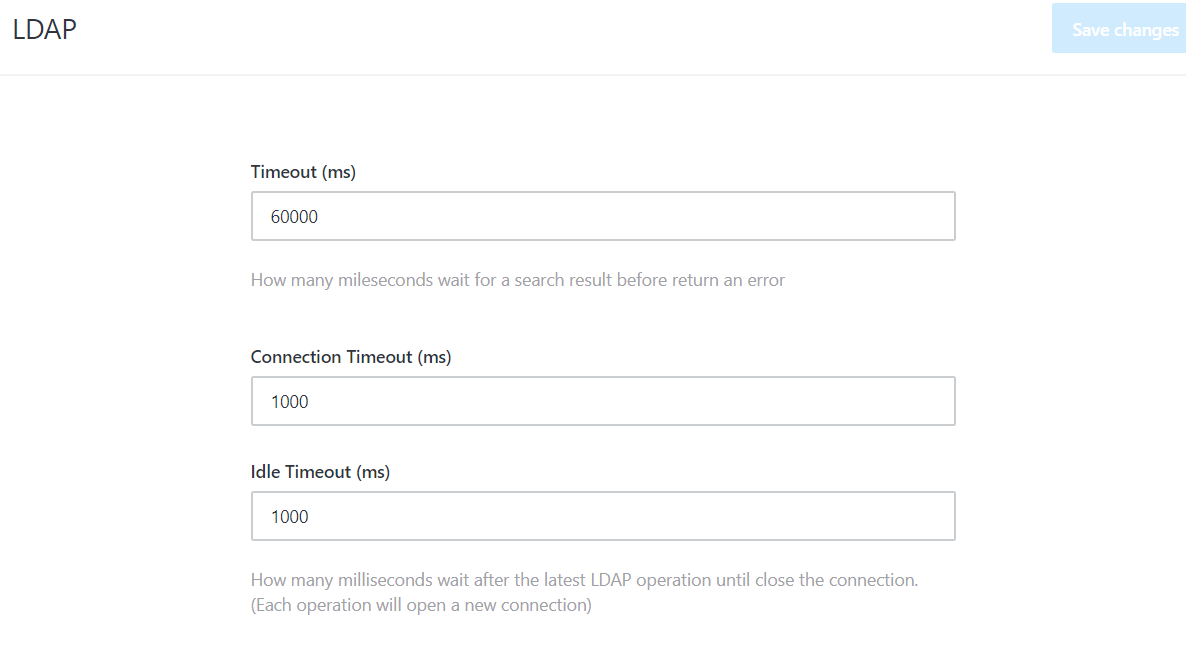The width and height of the screenshot is (1186, 658).
Task: Click inside the Connection Timeout field
Action: tap(602, 400)
